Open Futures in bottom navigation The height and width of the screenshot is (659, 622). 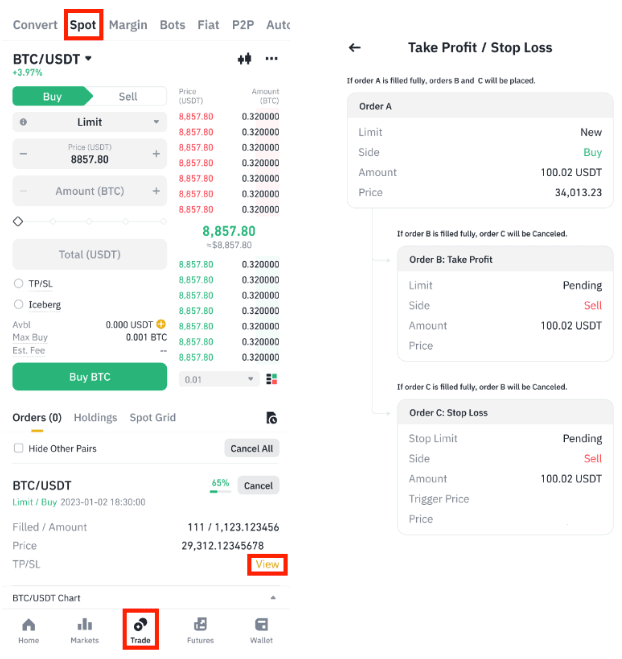201,630
